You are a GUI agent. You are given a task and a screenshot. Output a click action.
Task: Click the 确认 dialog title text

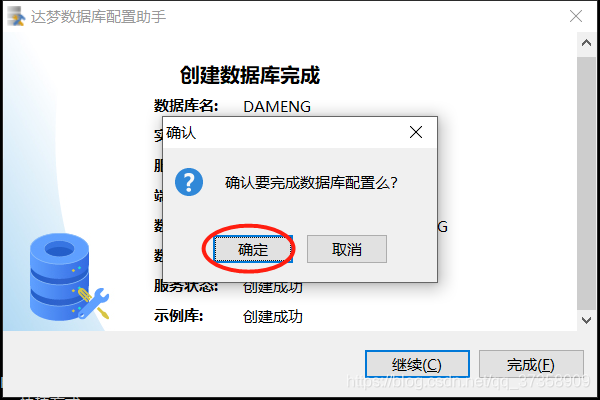[x=181, y=133]
